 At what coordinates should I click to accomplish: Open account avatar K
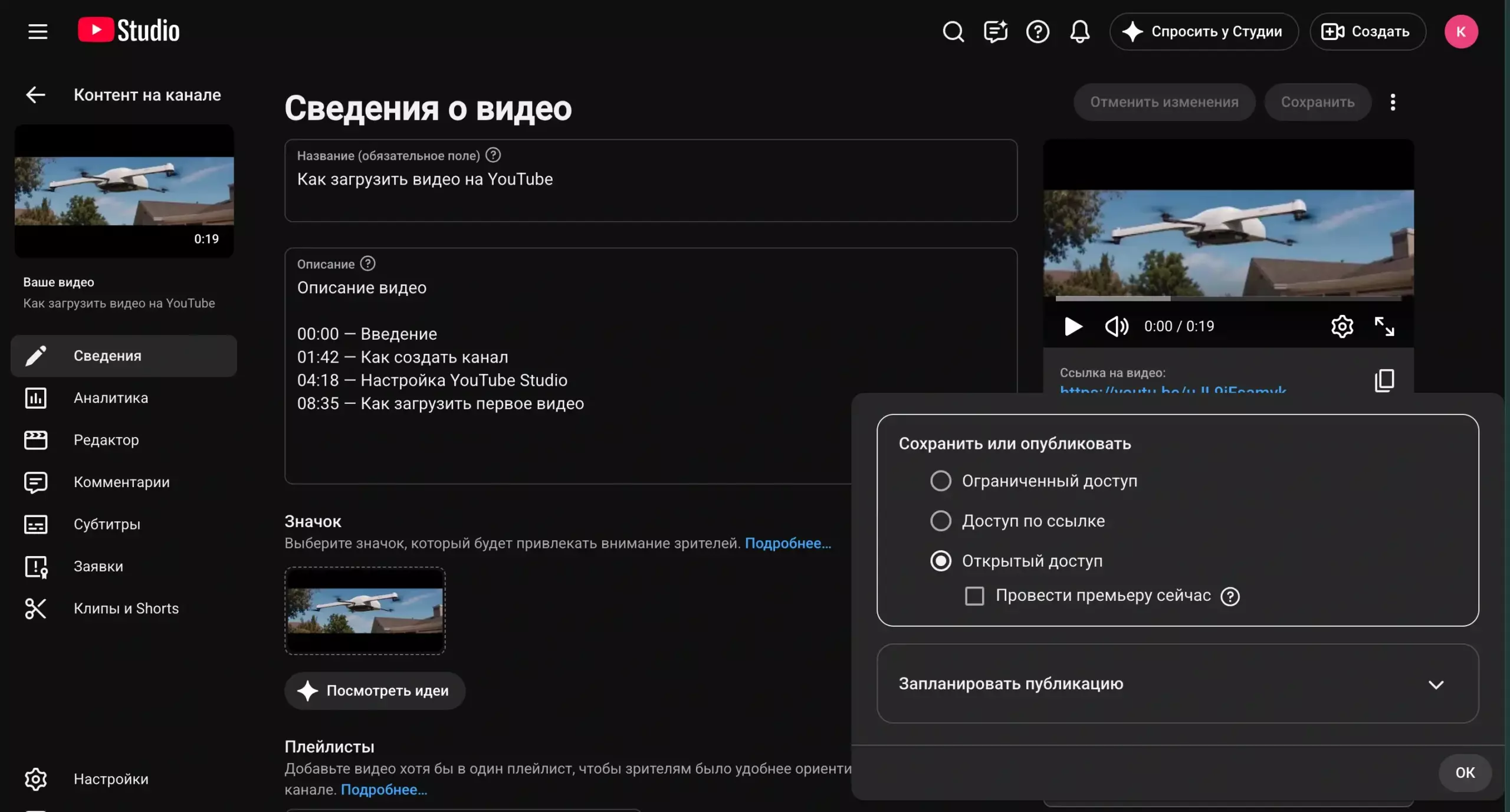(1460, 31)
